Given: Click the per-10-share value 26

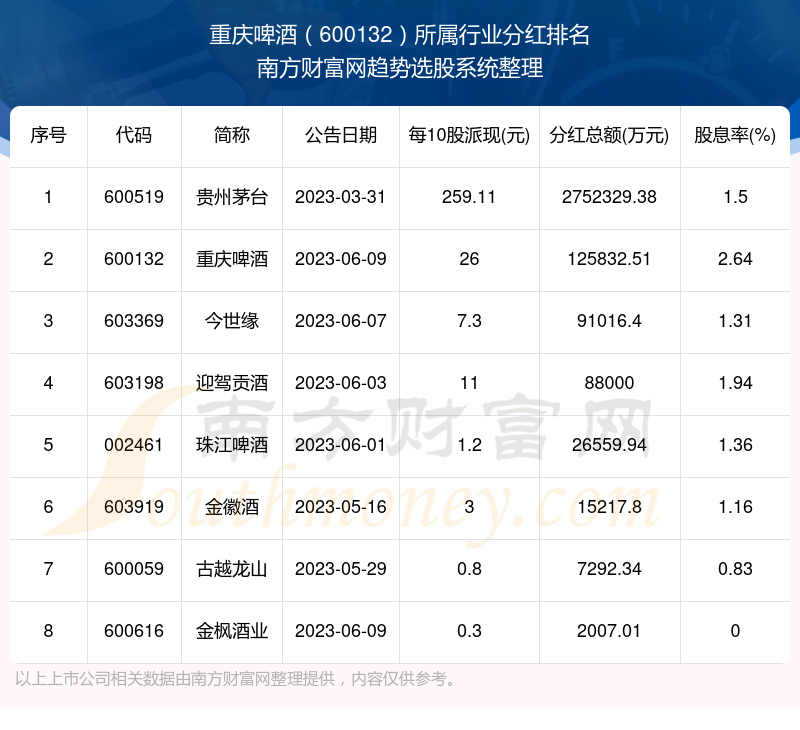Looking at the screenshot, I should (469, 259).
